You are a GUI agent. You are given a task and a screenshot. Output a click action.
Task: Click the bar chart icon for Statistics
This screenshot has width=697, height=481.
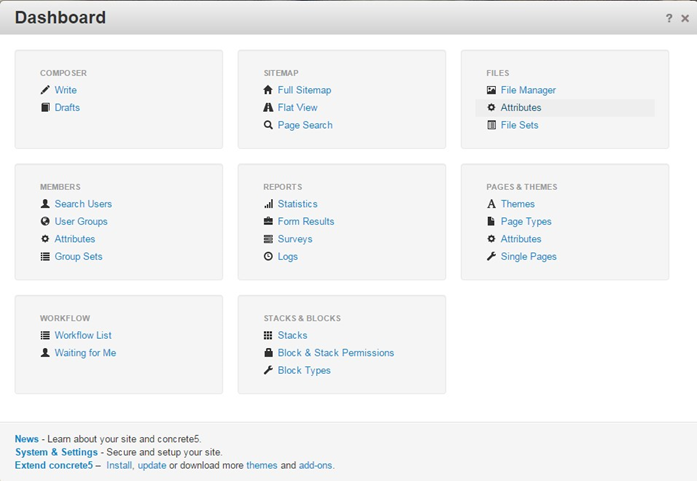click(x=268, y=204)
